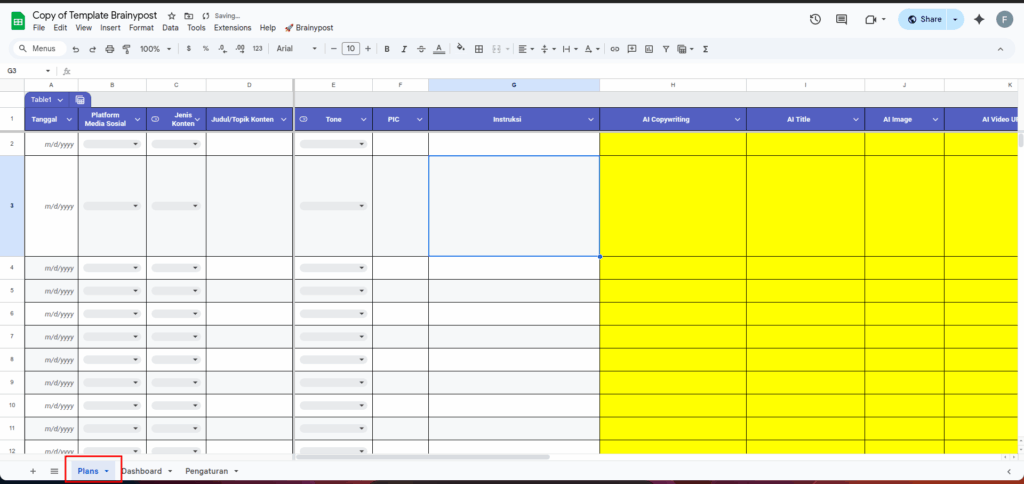Open the Extensions menu
This screenshot has height=484, width=1024.
tap(233, 28)
